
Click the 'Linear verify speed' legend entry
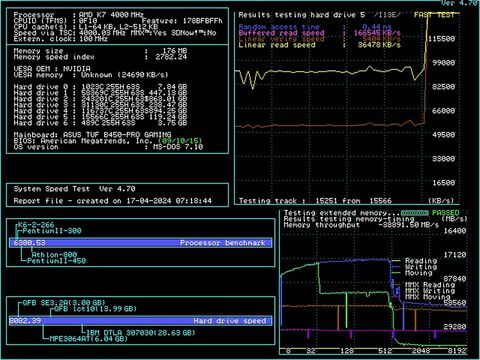(281, 39)
